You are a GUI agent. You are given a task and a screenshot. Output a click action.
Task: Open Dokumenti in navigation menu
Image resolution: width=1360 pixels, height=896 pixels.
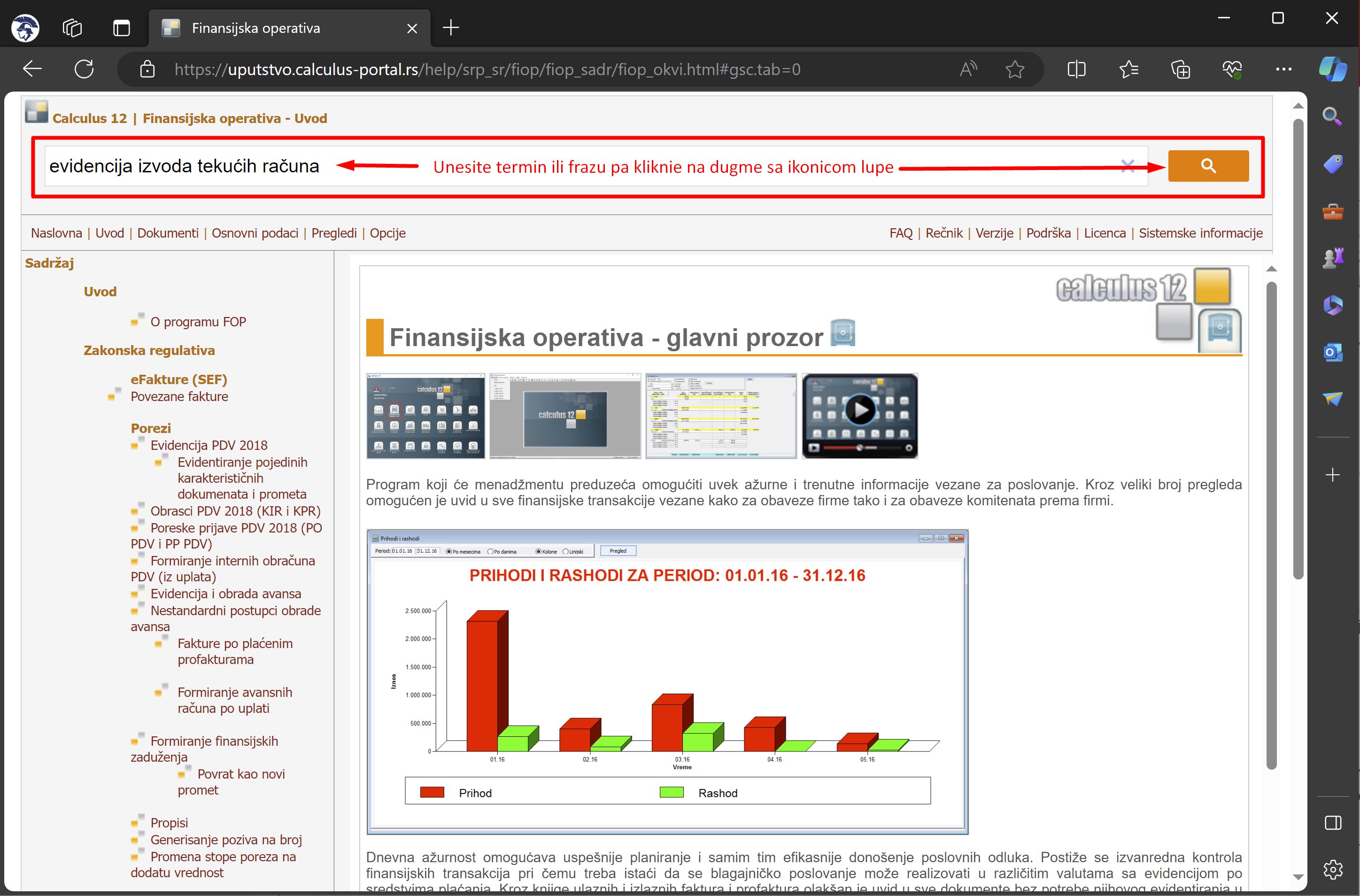click(168, 233)
